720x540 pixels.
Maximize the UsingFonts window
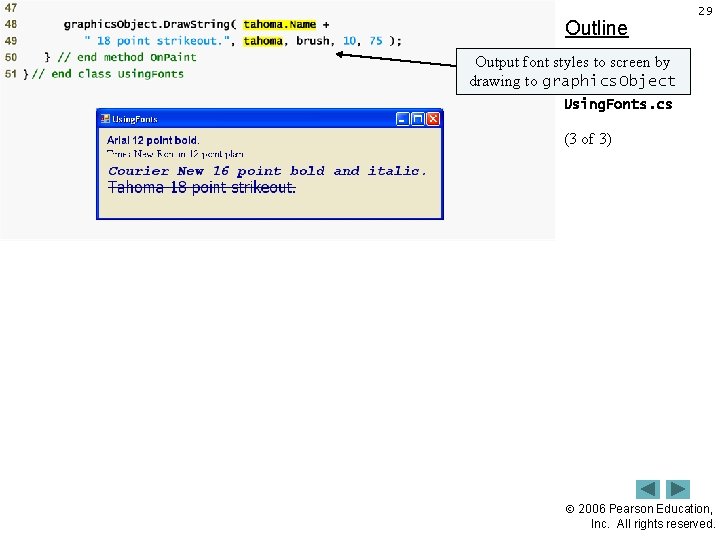(x=418, y=119)
